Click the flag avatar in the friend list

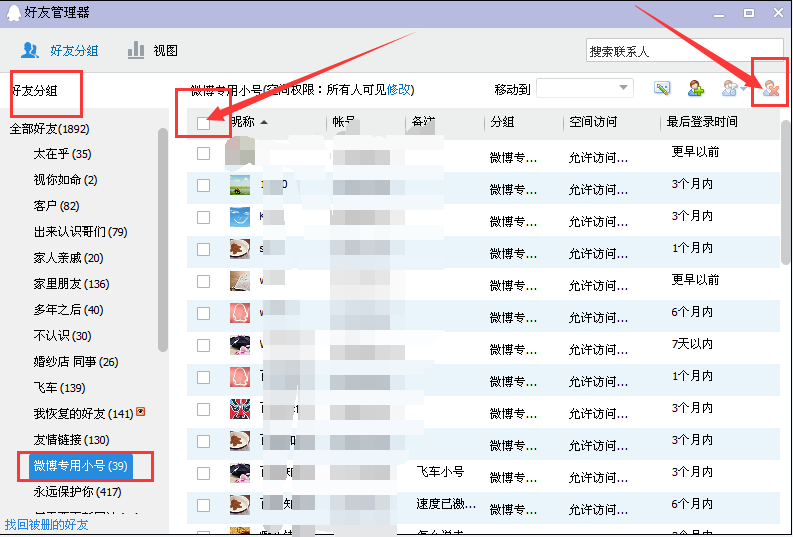coord(240,409)
